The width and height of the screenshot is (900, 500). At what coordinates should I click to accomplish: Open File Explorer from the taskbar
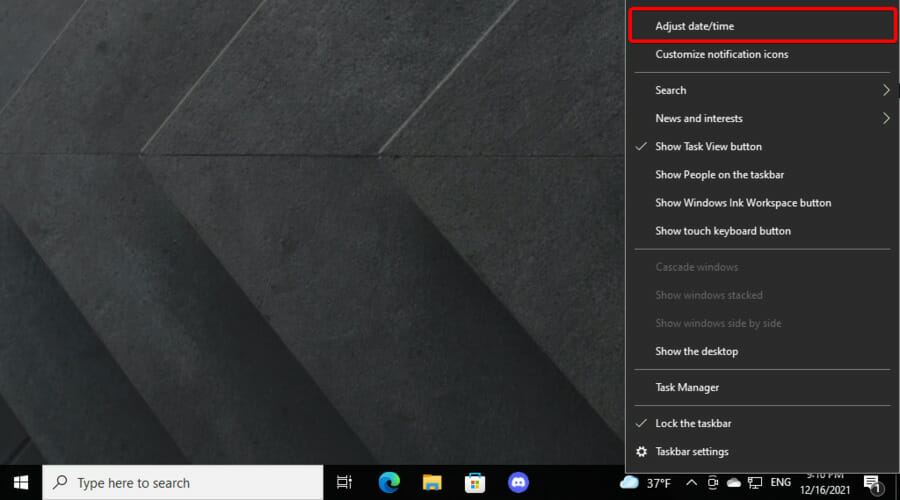tap(432, 483)
